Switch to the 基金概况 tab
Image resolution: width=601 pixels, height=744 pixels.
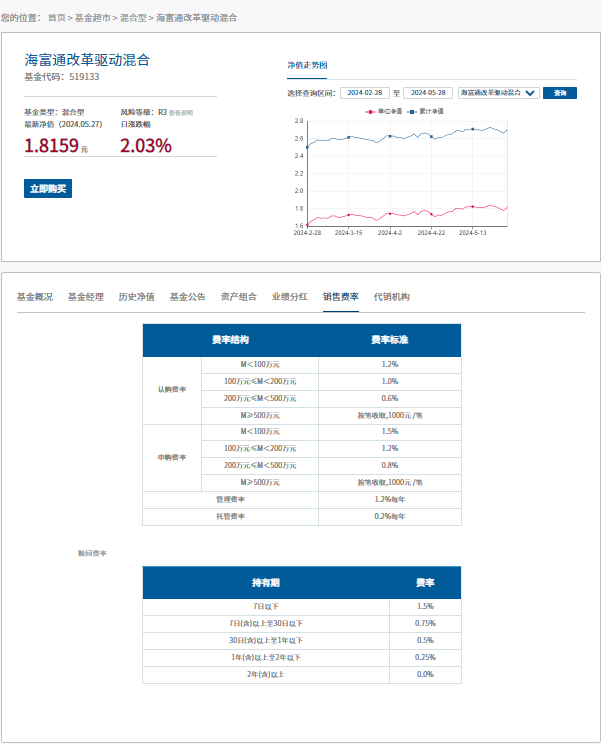click(x=35, y=297)
